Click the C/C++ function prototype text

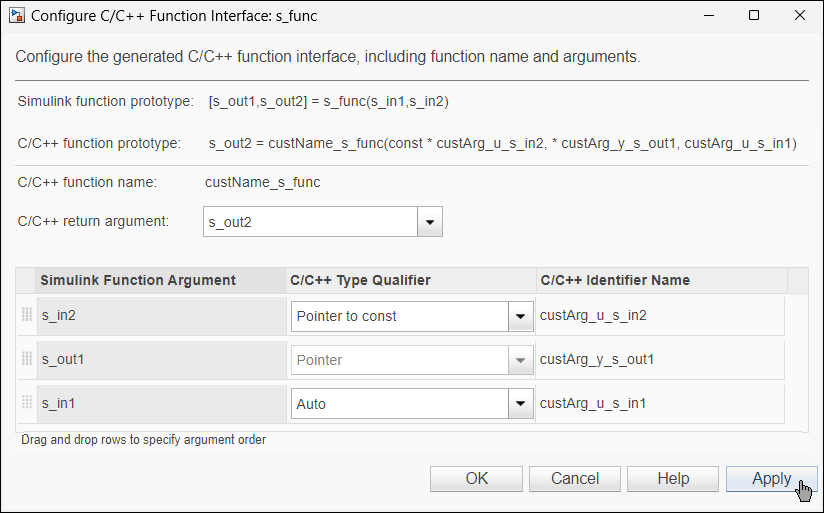(502, 143)
